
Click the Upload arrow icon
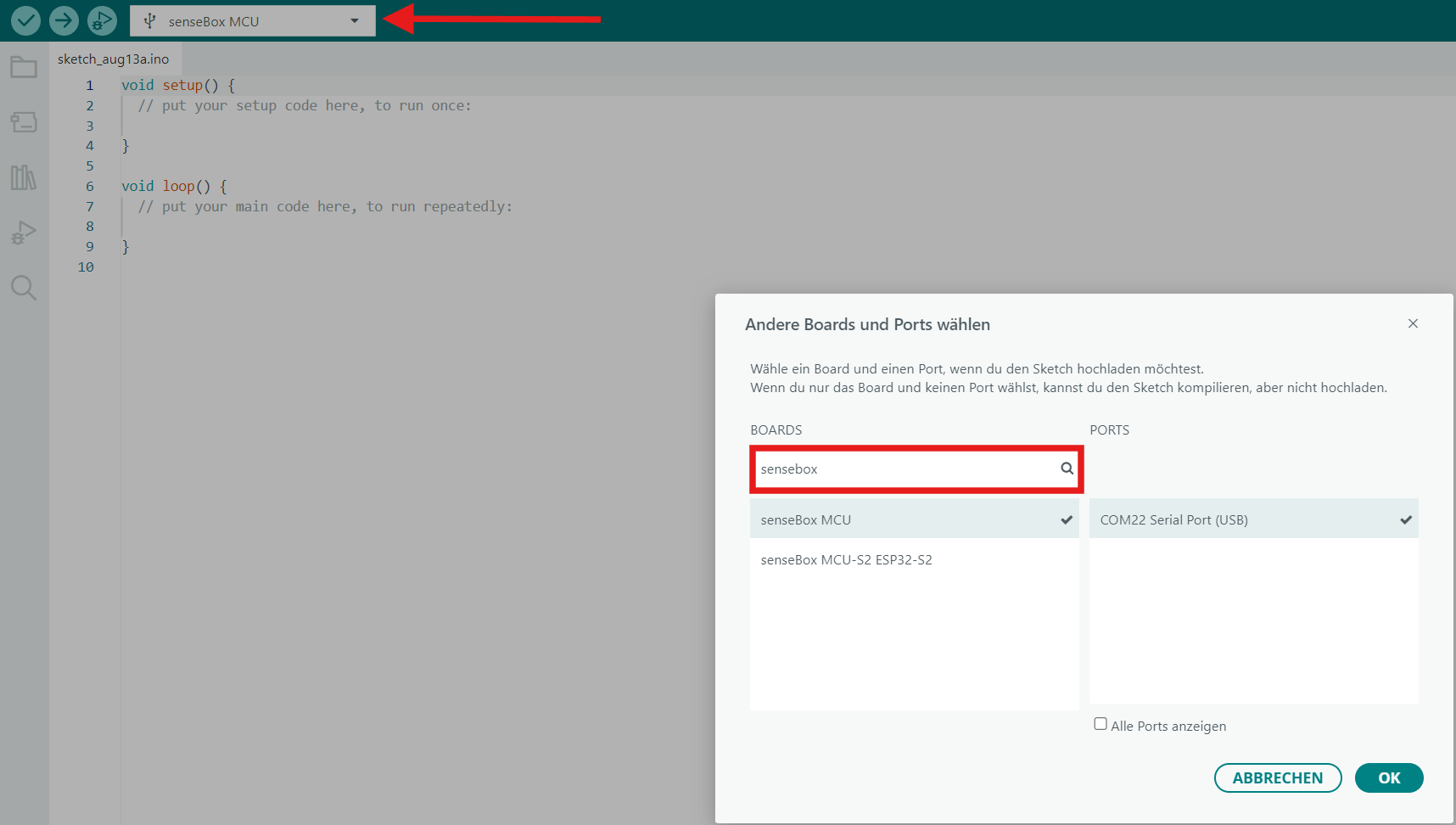point(64,20)
